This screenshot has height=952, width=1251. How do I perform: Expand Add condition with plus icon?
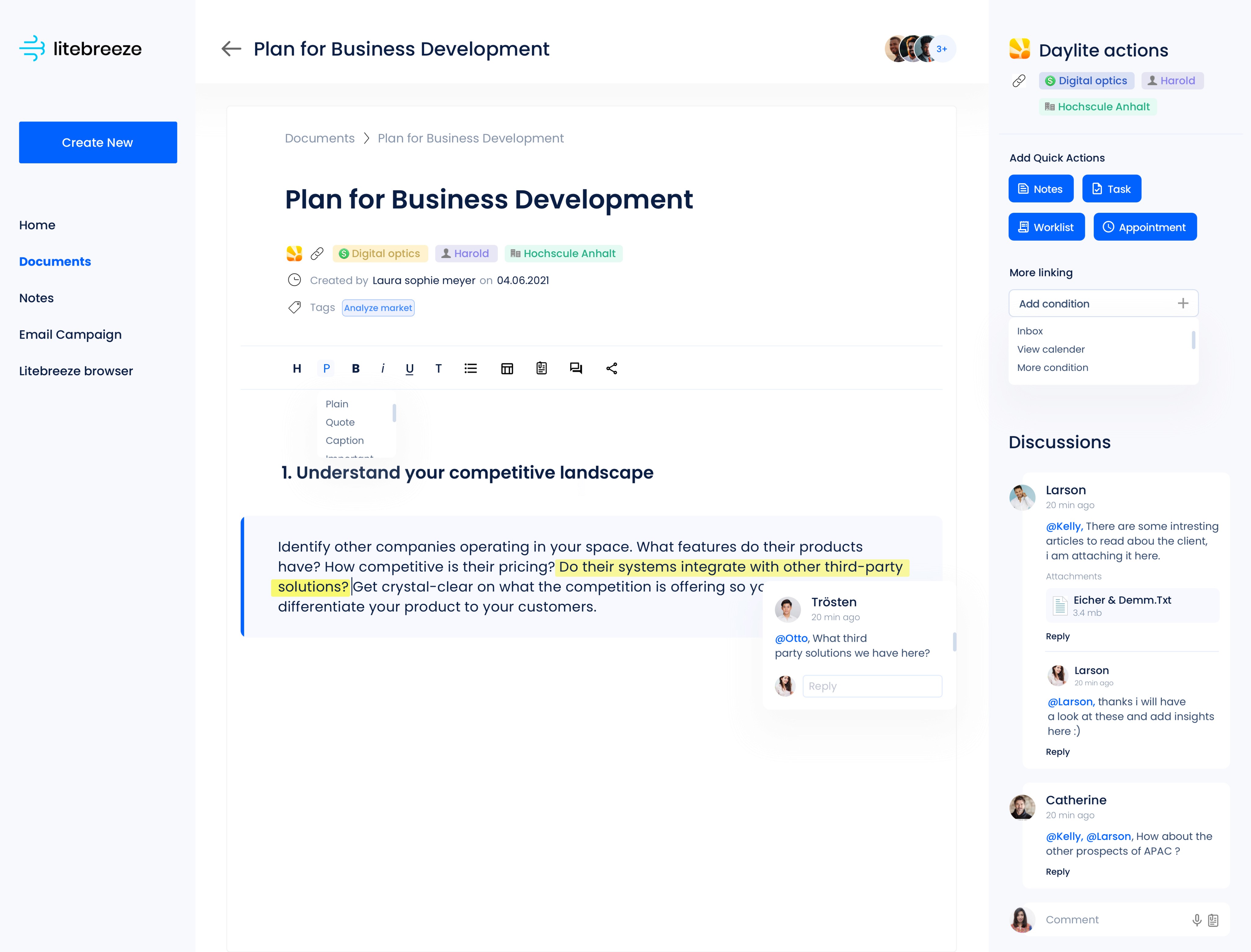(x=1183, y=303)
